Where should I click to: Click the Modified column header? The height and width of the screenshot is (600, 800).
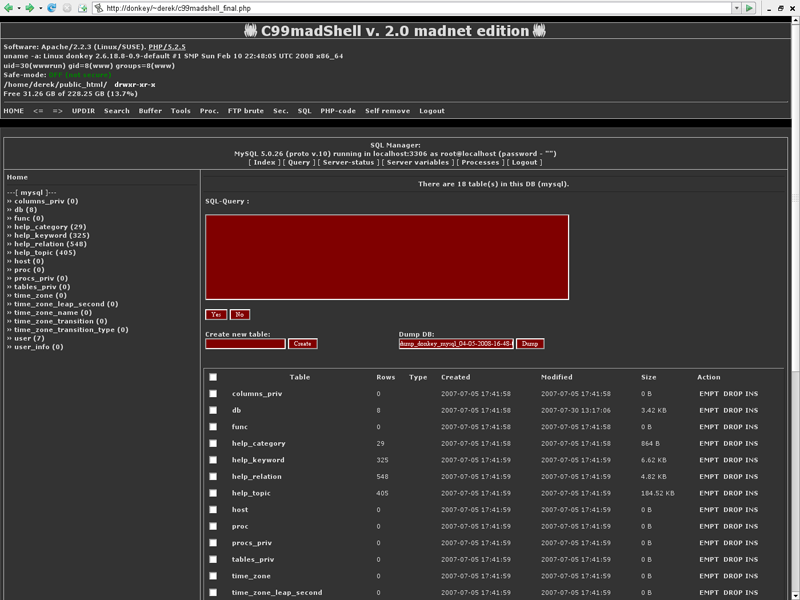[557, 377]
